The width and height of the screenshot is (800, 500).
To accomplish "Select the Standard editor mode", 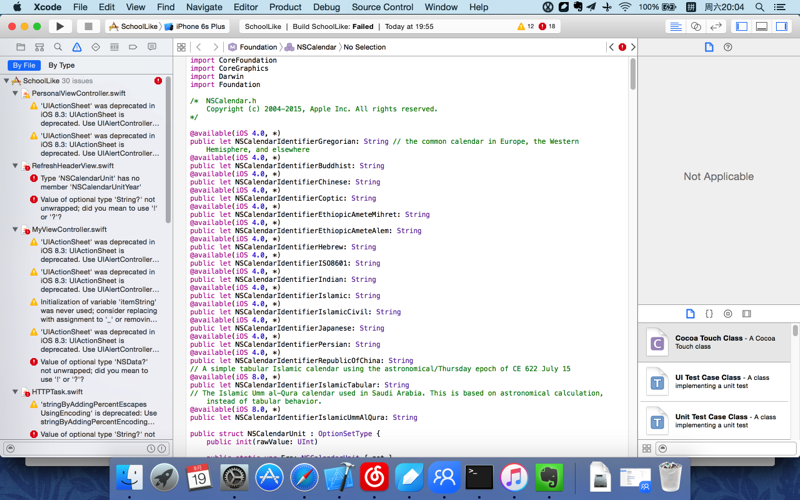I will (x=676, y=27).
